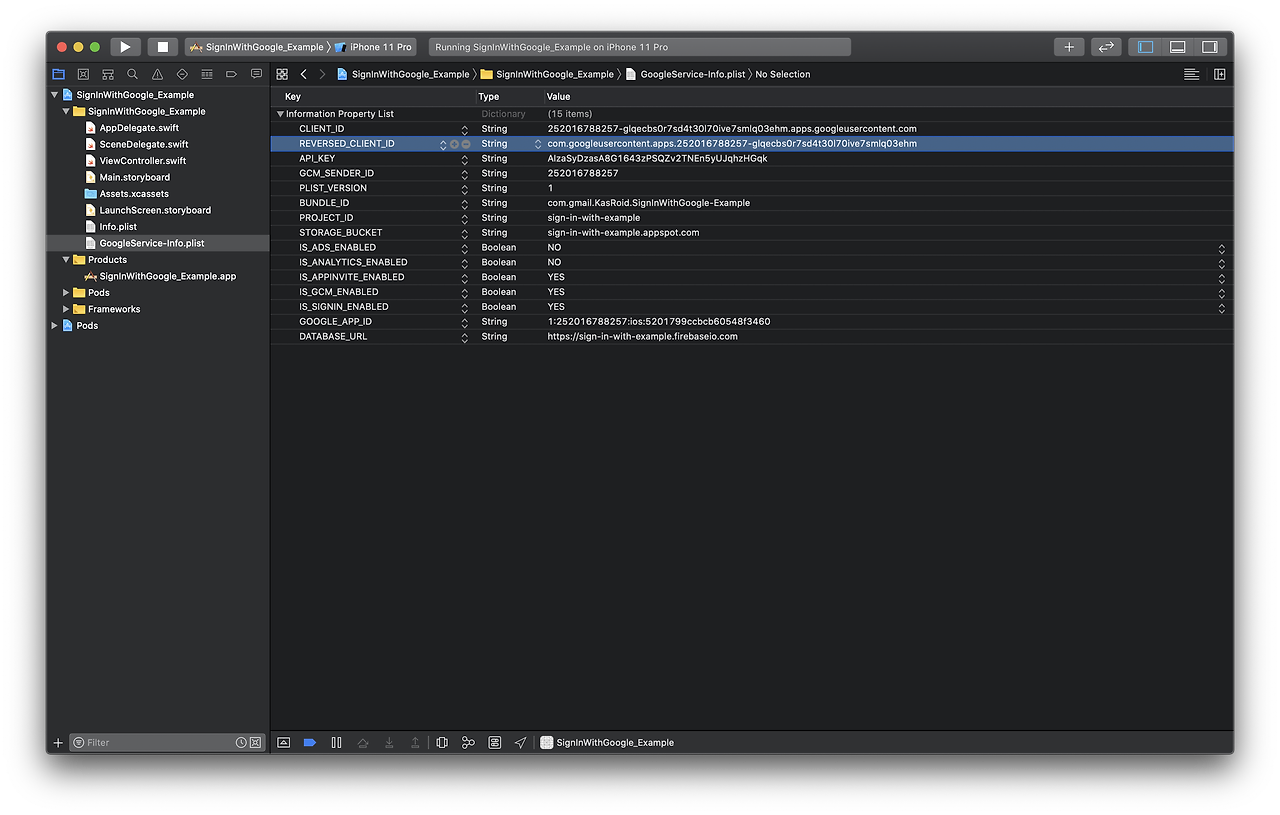Open the IS_ADS_ENABLED boolean value dropdown
This screenshot has height=815, width=1280.
(x=1221, y=248)
